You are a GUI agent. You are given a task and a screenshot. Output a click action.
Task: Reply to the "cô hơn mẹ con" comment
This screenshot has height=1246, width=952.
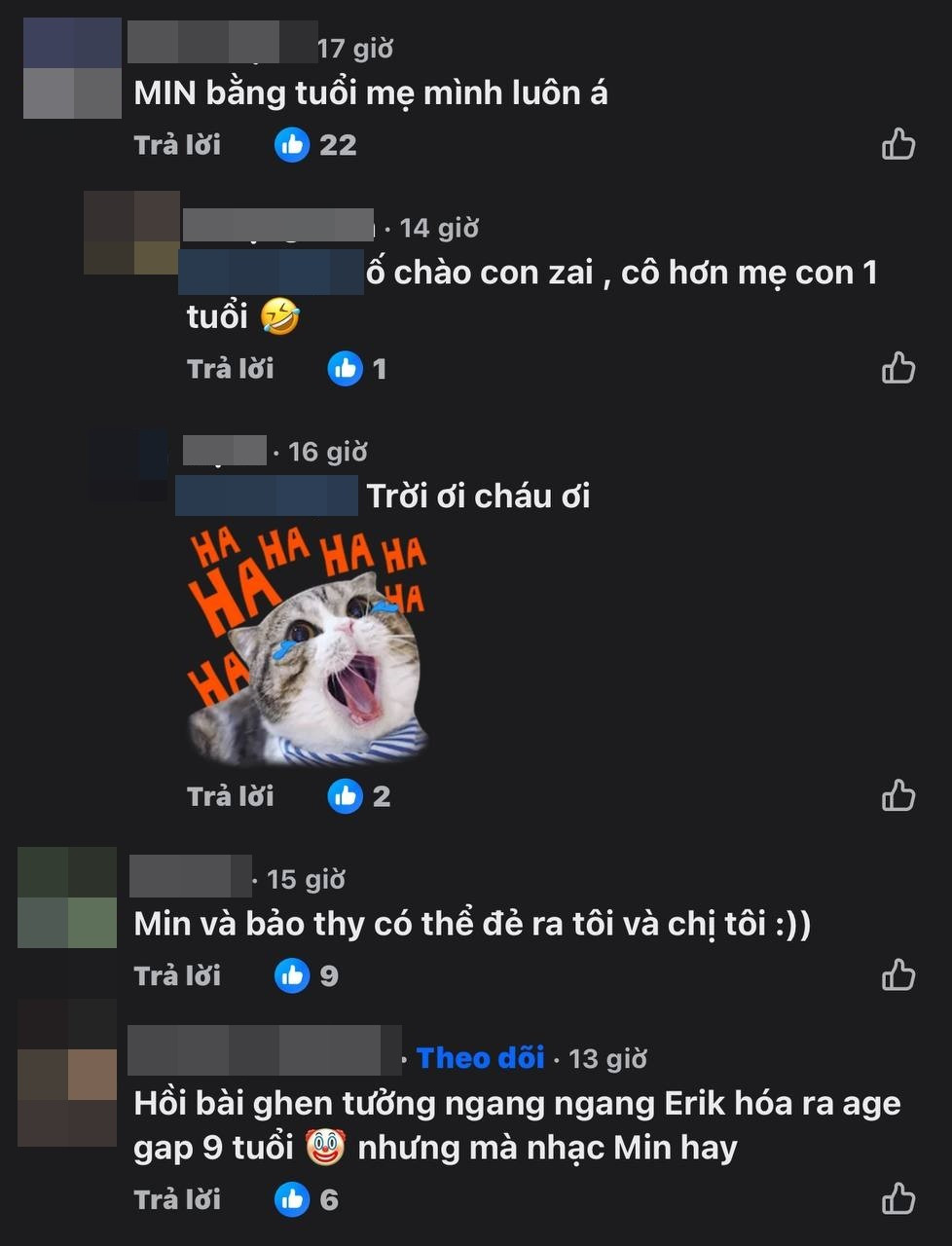pyautogui.click(x=231, y=369)
